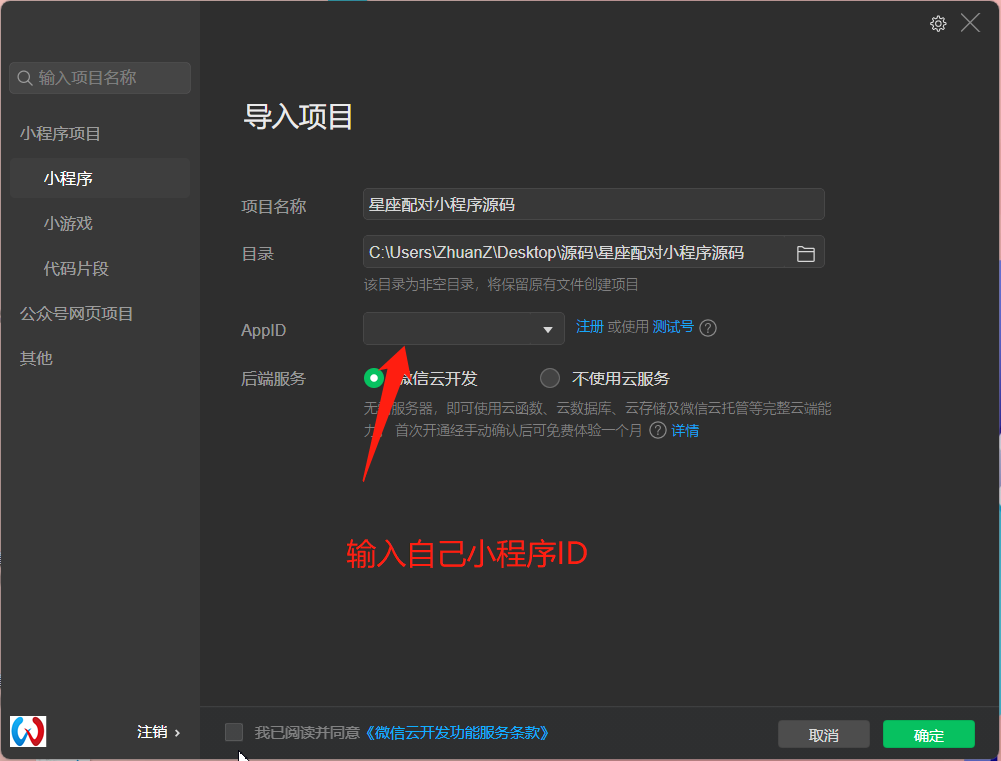Select the 不使用云服务 radio button
Viewport: 1001px width, 761px height.
pyautogui.click(x=549, y=378)
